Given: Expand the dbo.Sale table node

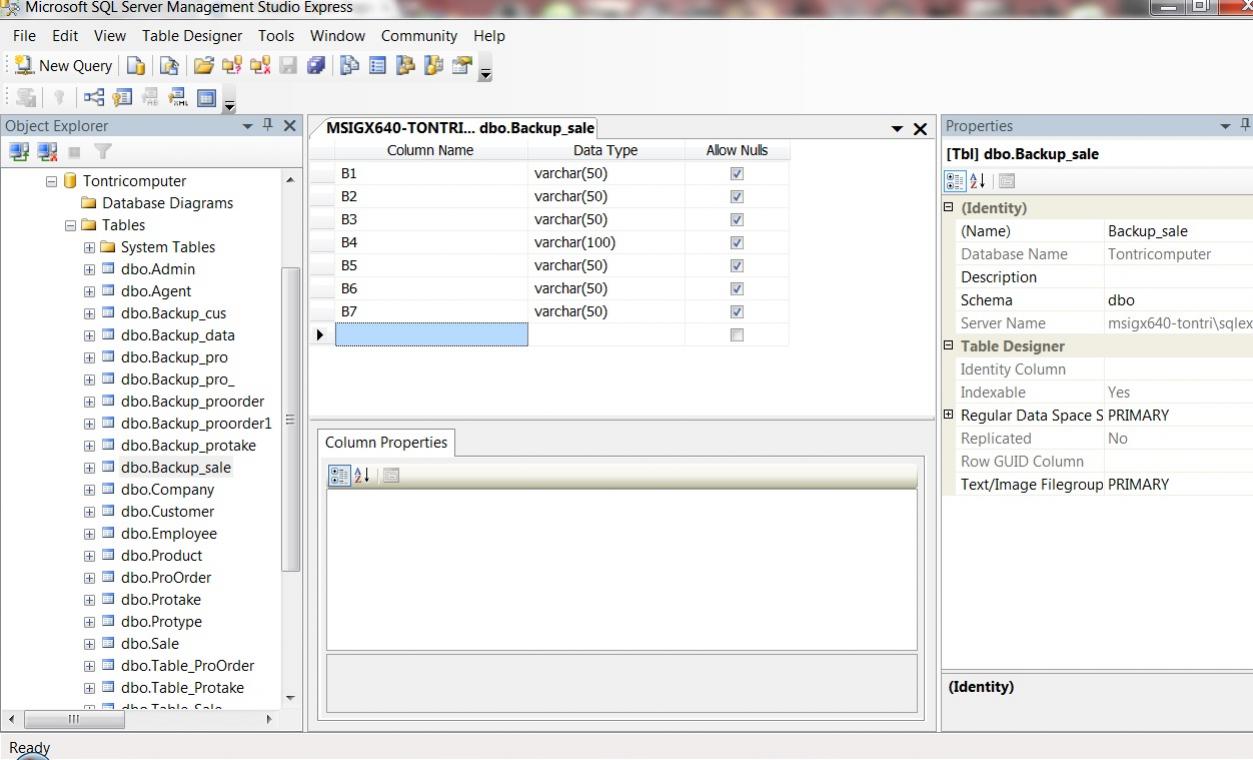Looking at the screenshot, I should coord(90,643).
